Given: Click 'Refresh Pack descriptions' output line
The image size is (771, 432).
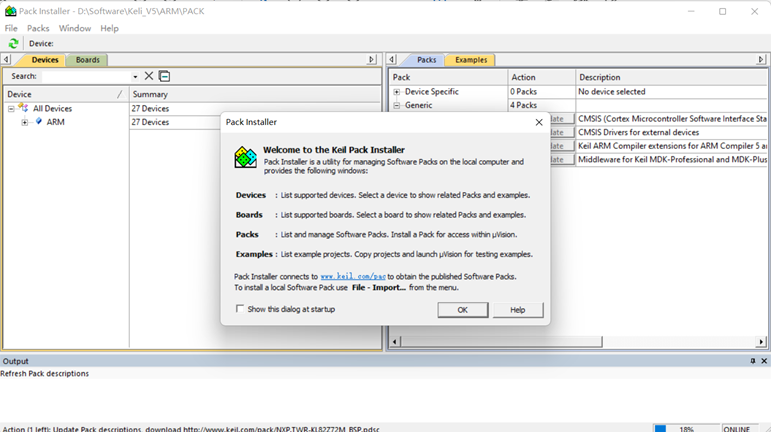Looking at the screenshot, I should click(x=45, y=374).
